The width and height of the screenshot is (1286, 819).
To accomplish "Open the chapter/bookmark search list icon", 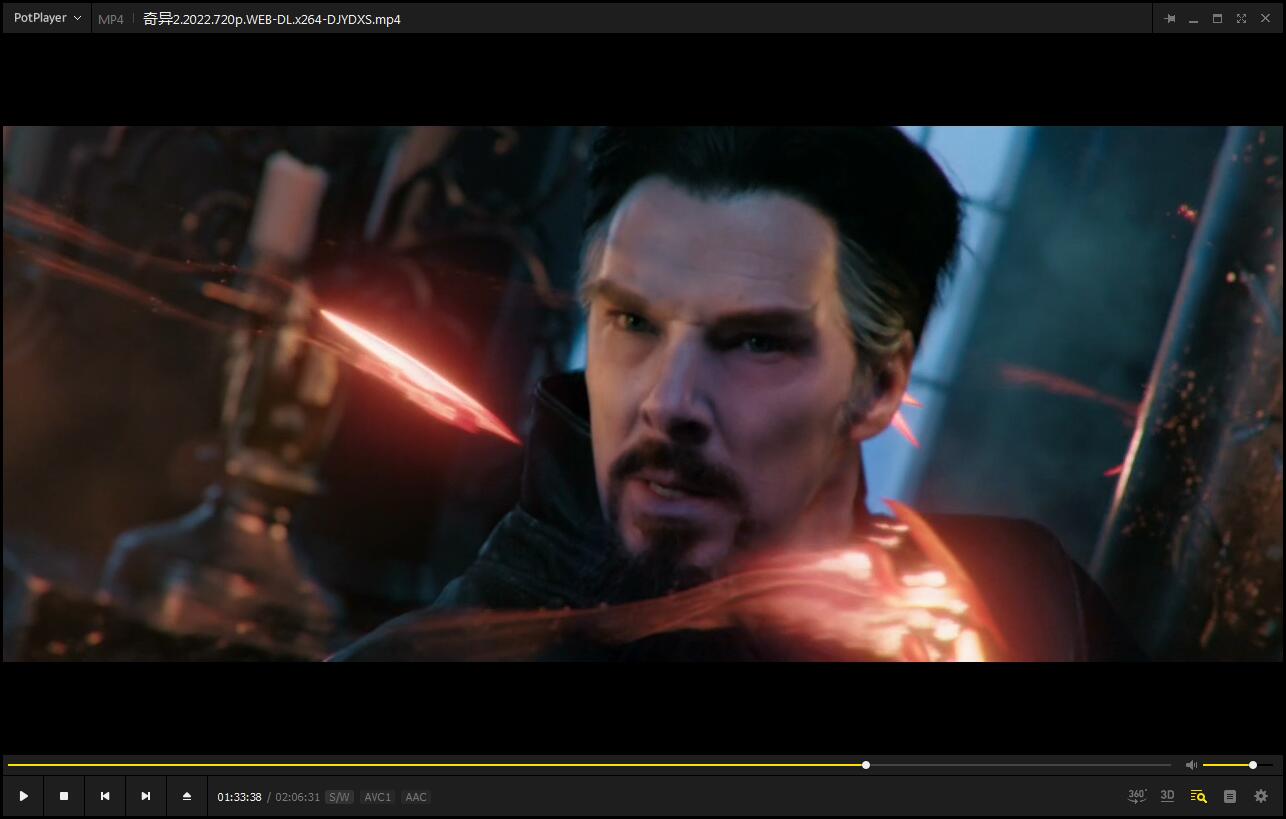I will pos(1198,796).
